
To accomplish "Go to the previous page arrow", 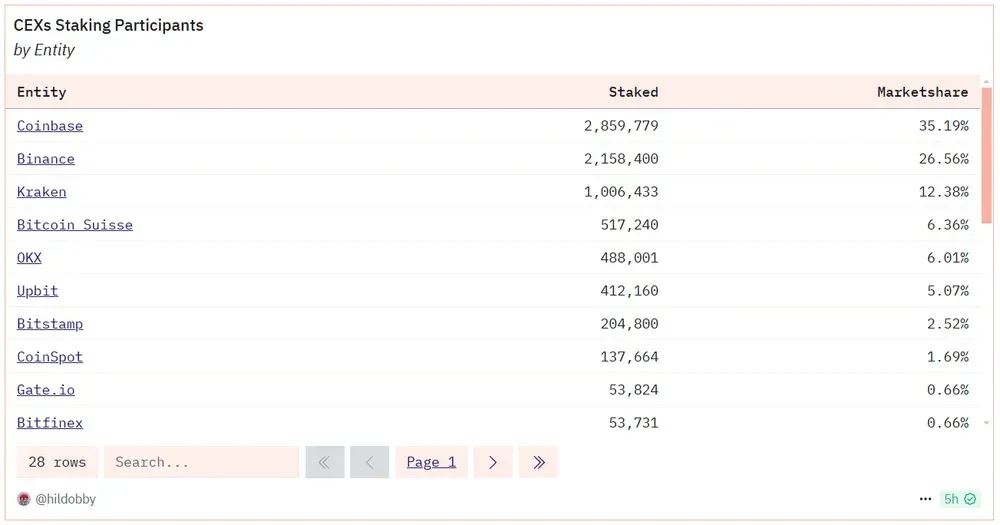I will click(x=369, y=462).
